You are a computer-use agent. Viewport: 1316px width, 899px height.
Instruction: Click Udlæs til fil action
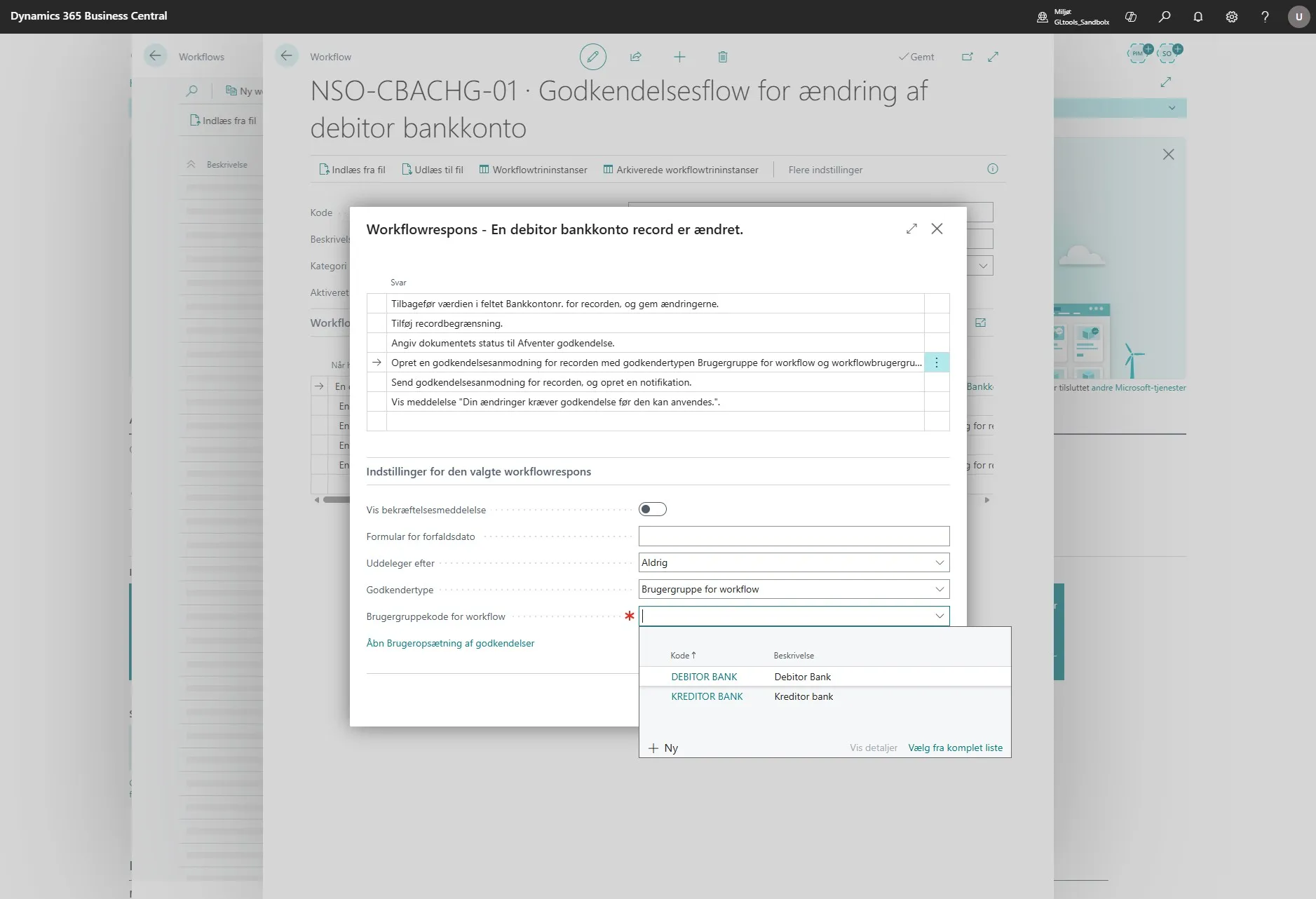click(433, 170)
